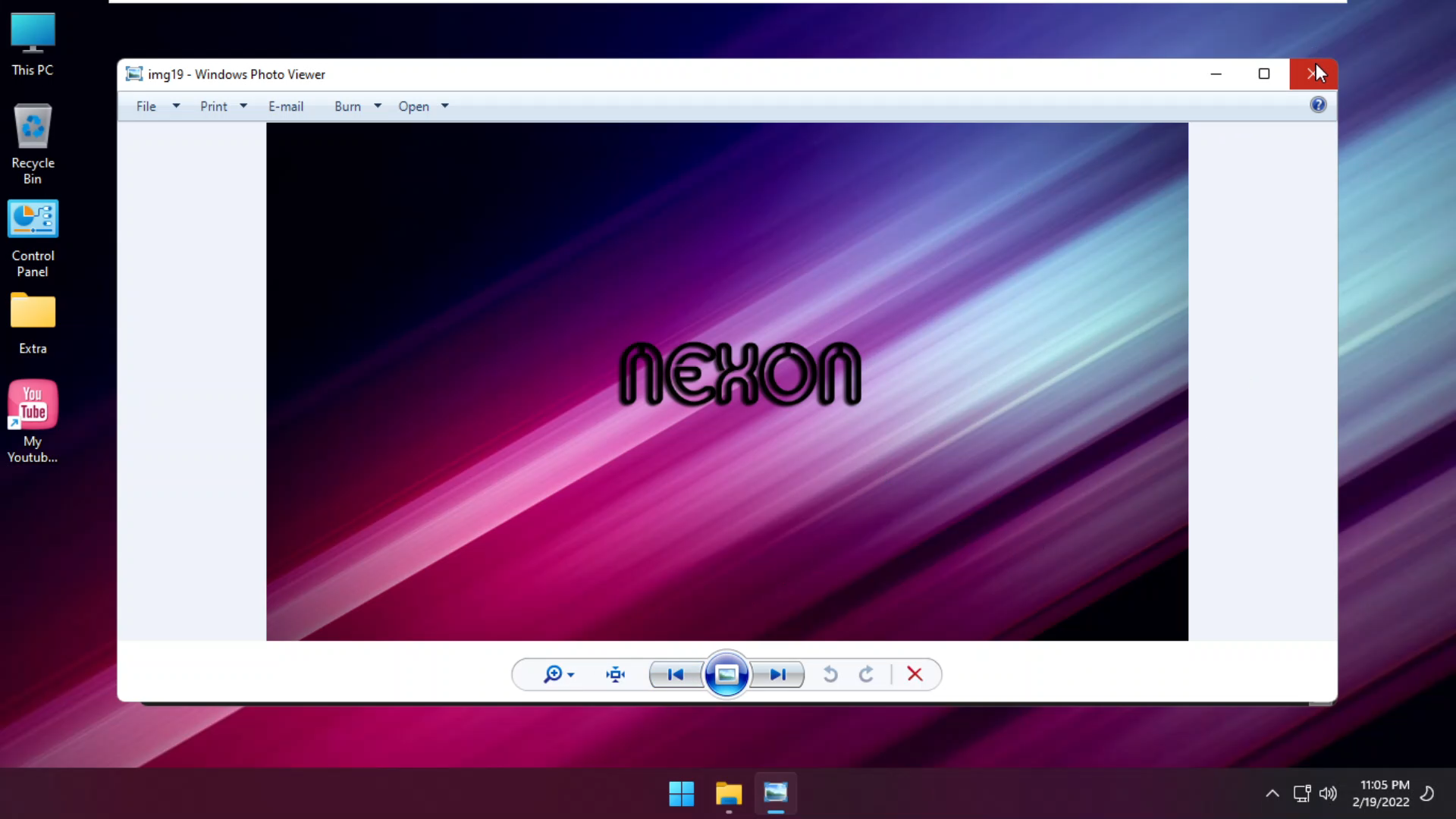Maximize the Photo Viewer window
1456x819 pixels.
1264,74
